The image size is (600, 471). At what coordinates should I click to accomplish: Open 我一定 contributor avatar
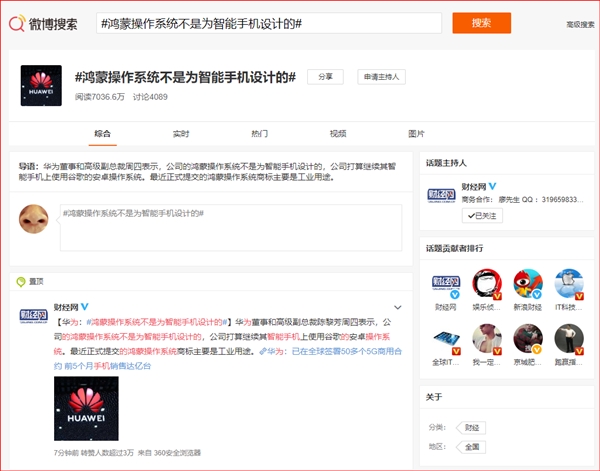click(487, 339)
